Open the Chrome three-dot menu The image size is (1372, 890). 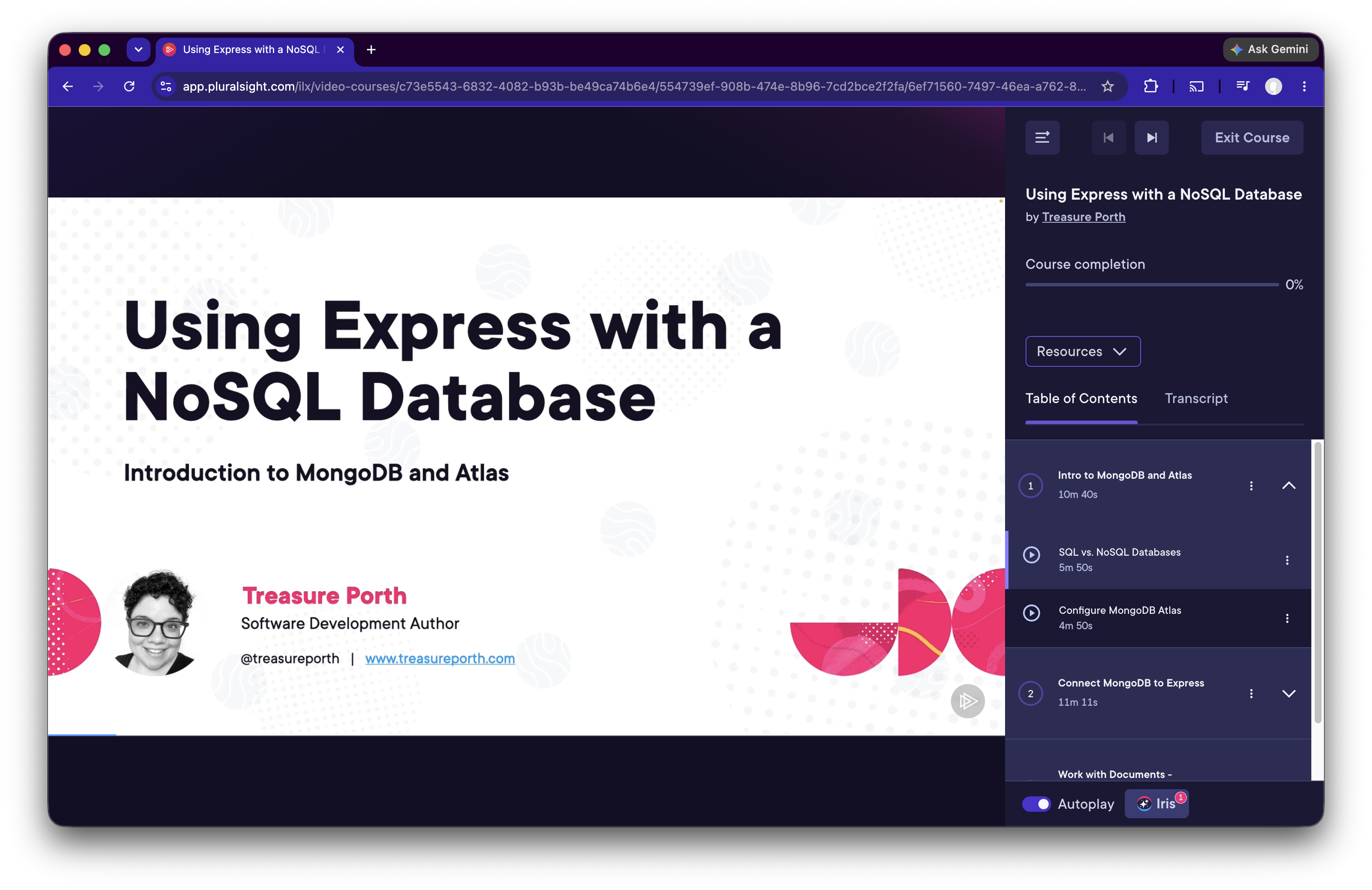click(1304, 86)
